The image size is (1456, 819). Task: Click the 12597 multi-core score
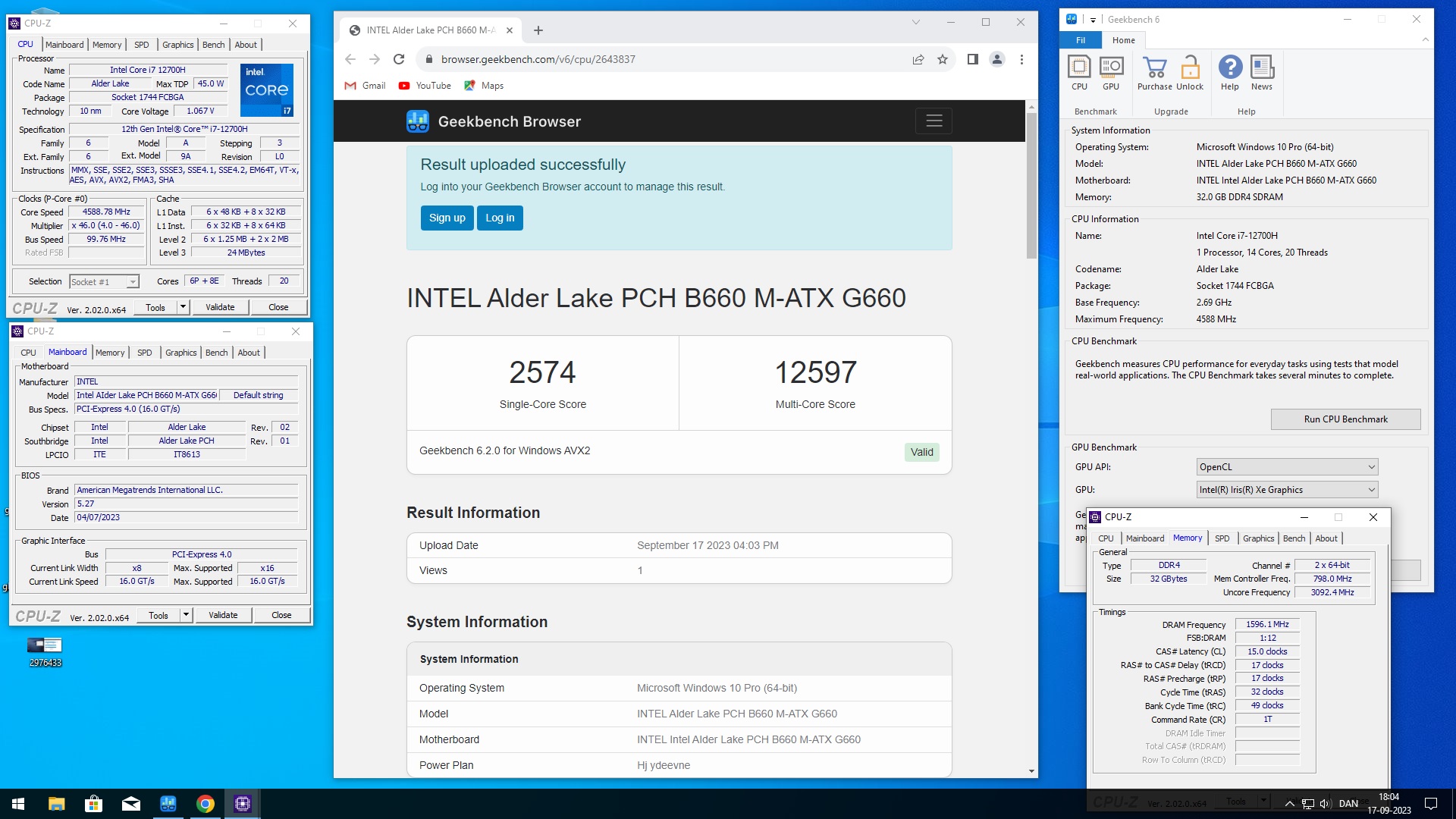(x=815, y=372)
